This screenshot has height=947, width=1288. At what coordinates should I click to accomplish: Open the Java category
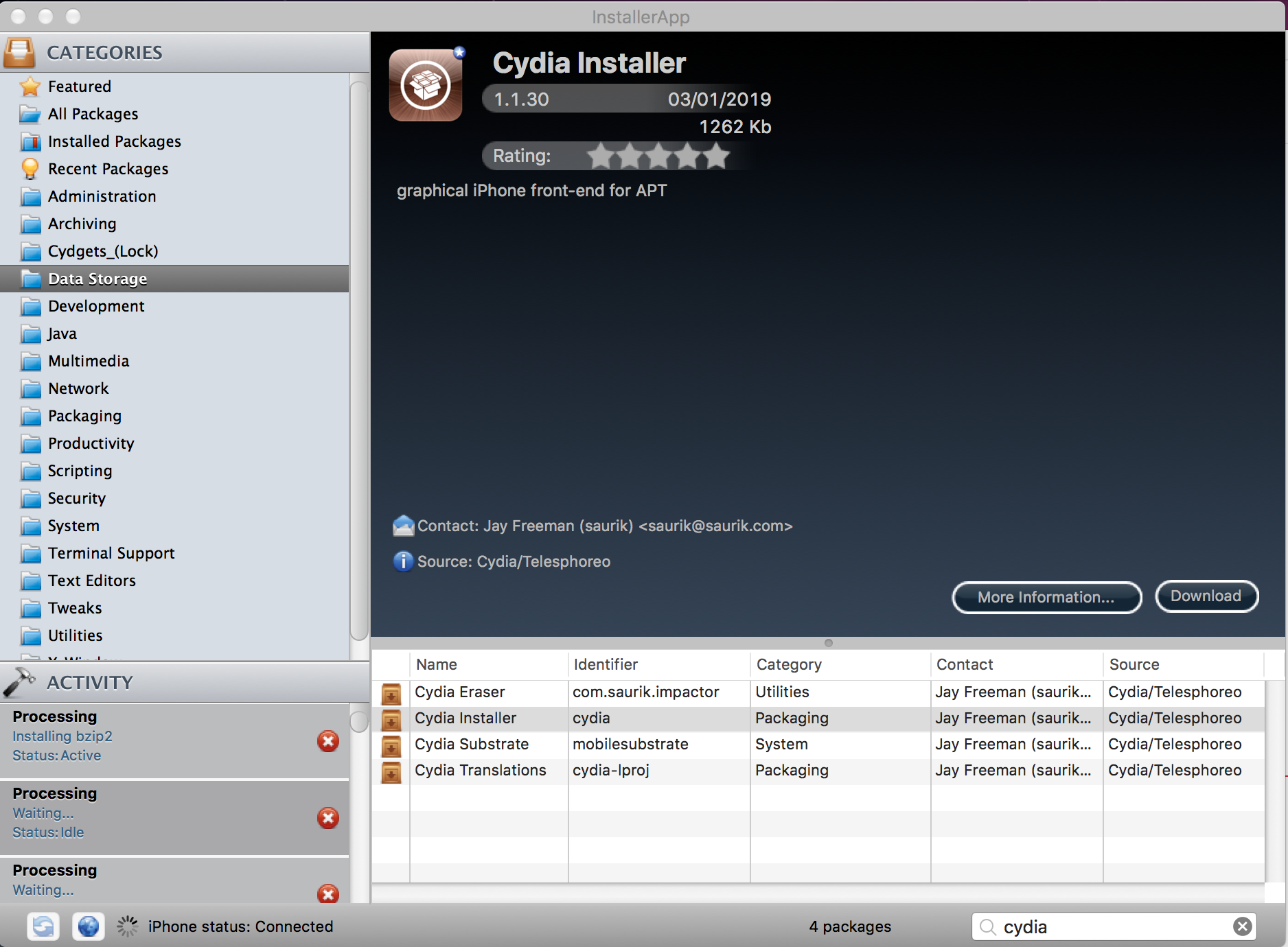(x=174, y=334)
